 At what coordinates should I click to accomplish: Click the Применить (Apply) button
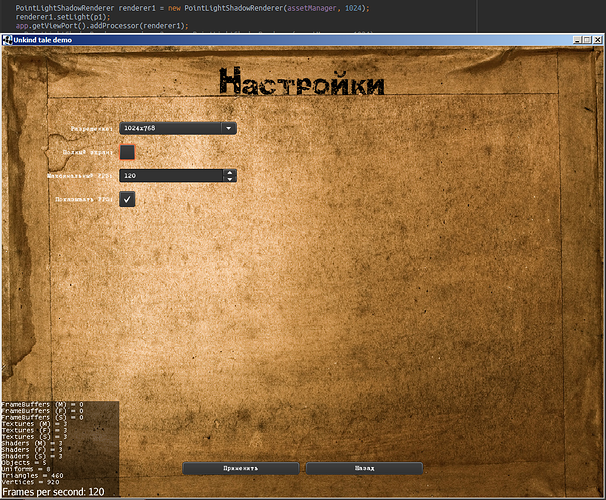point(240,468)
